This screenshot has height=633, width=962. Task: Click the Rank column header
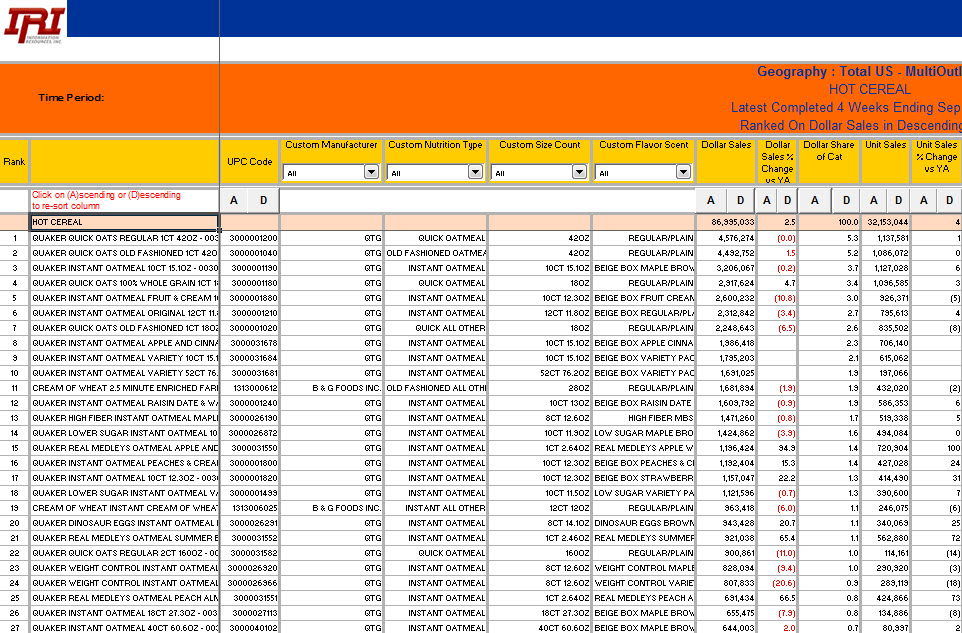coord(15,162)
